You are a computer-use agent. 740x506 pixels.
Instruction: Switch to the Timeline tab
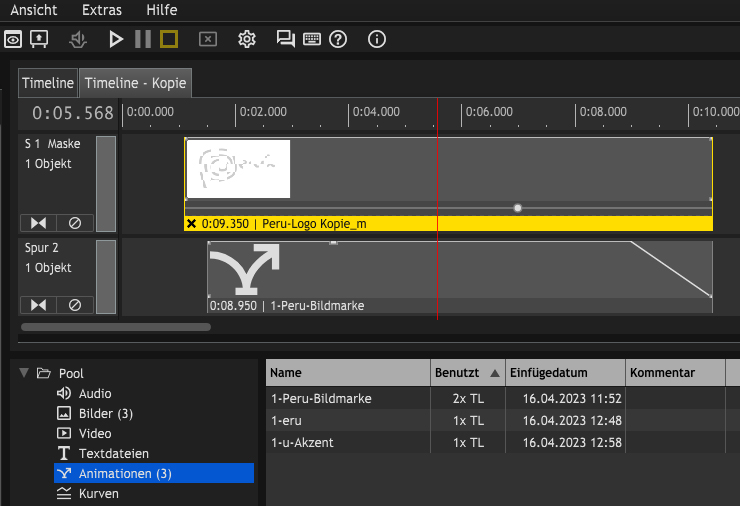tap(48, 83)
